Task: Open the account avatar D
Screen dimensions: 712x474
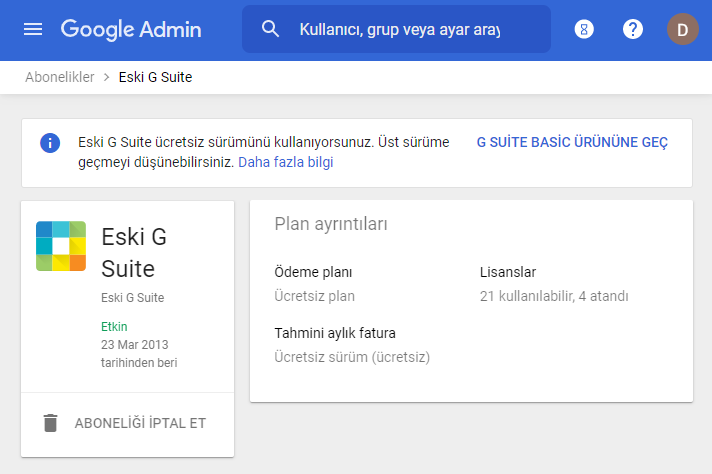Action: [x=682, y=30]
